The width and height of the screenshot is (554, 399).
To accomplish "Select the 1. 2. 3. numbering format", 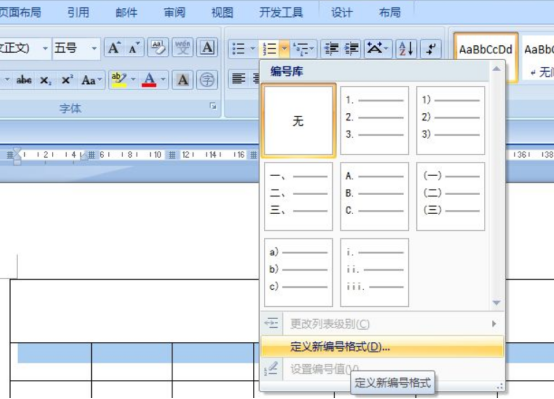I will point(375,121).
